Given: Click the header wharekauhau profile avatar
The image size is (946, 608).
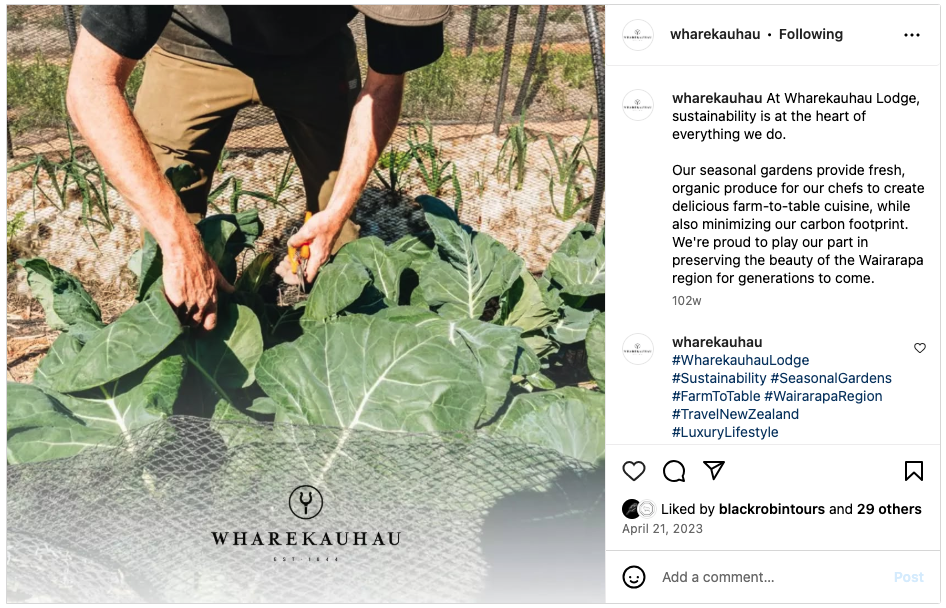Looking at the screenshot, I should 638,35.
